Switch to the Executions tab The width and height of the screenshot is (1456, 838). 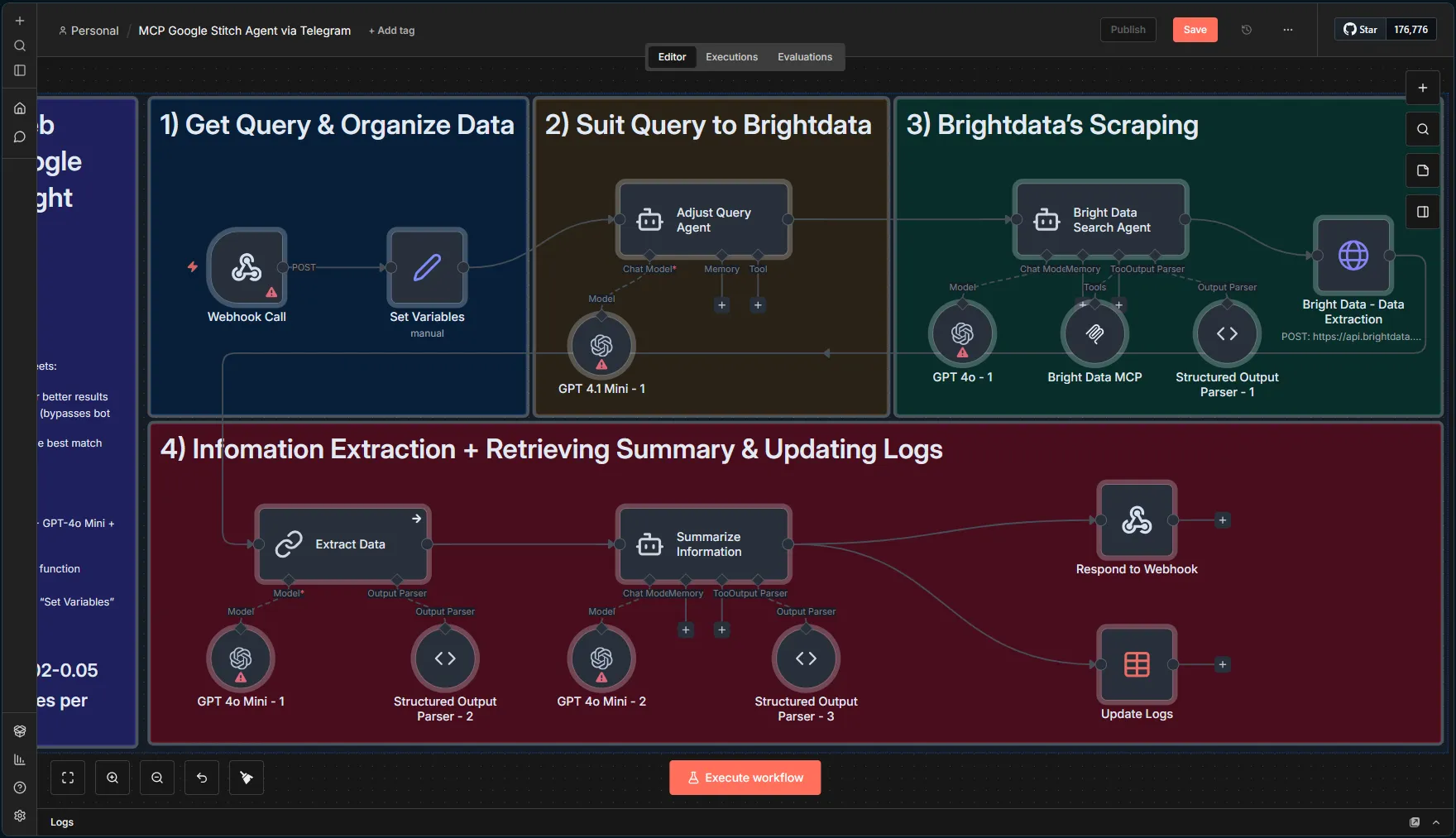(x=731, y=57)
